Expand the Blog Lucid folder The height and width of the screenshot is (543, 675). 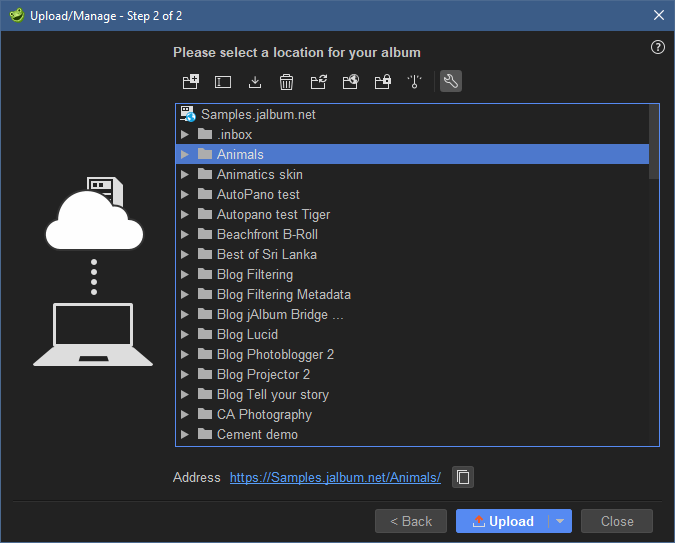point(185,334)
